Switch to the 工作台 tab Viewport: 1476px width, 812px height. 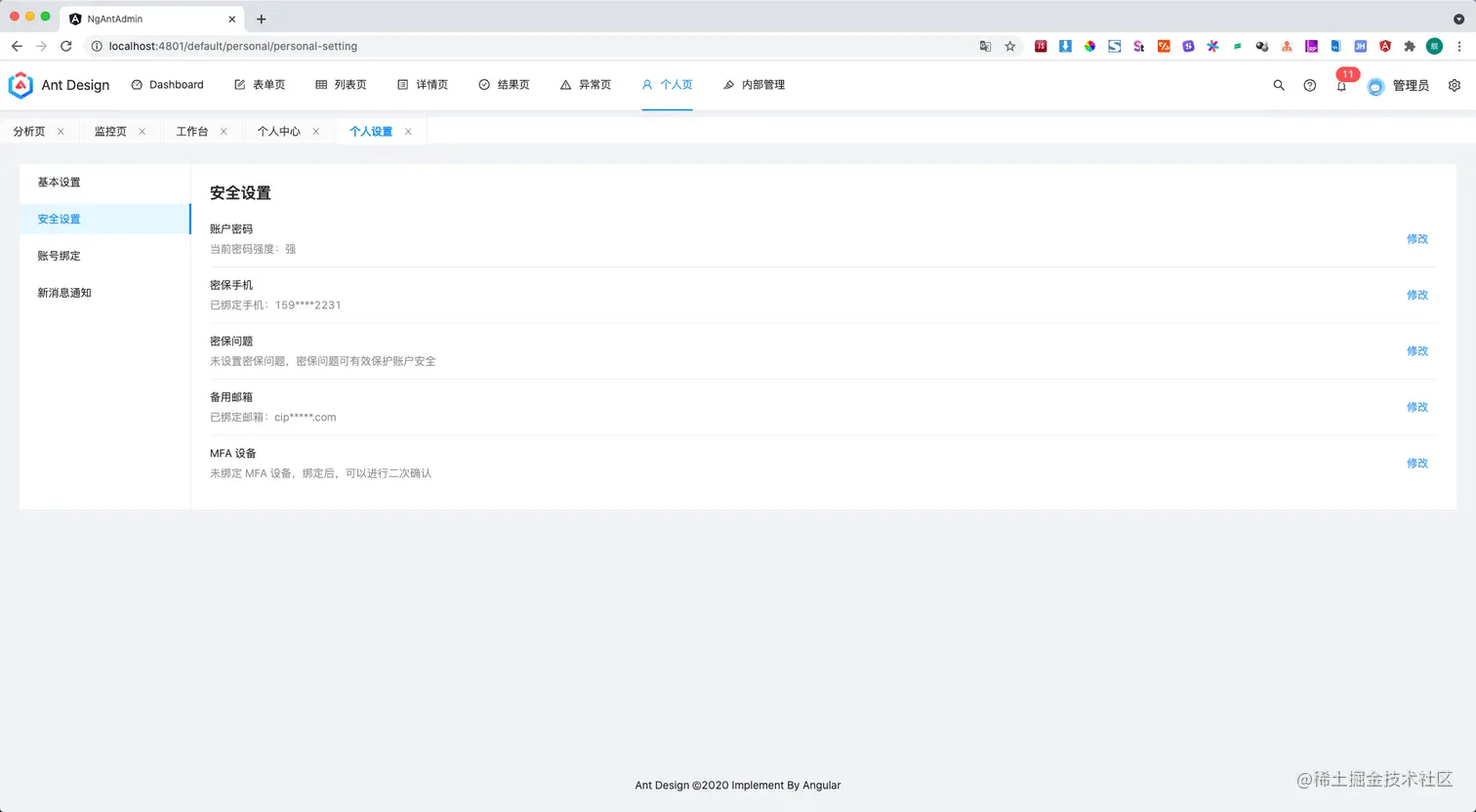192,132
